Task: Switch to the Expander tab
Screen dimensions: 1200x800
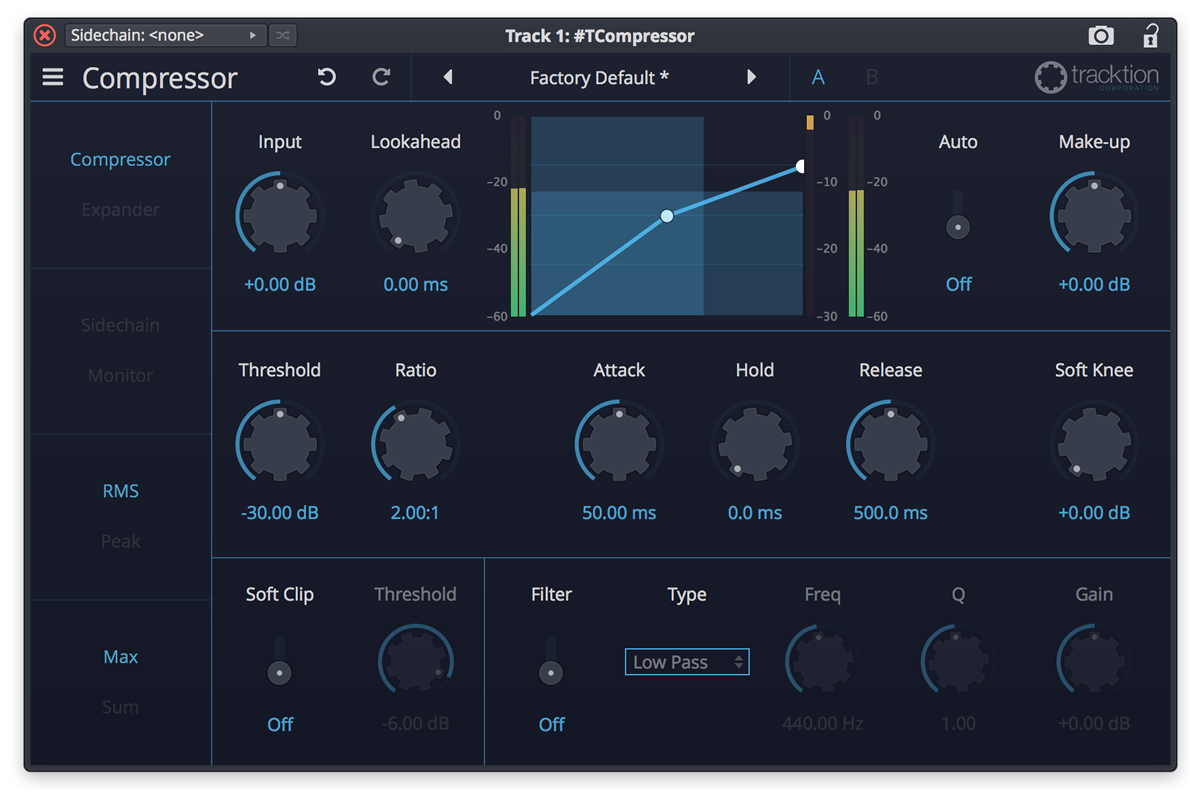Action: pyautogui.click(x=120, y=209)
